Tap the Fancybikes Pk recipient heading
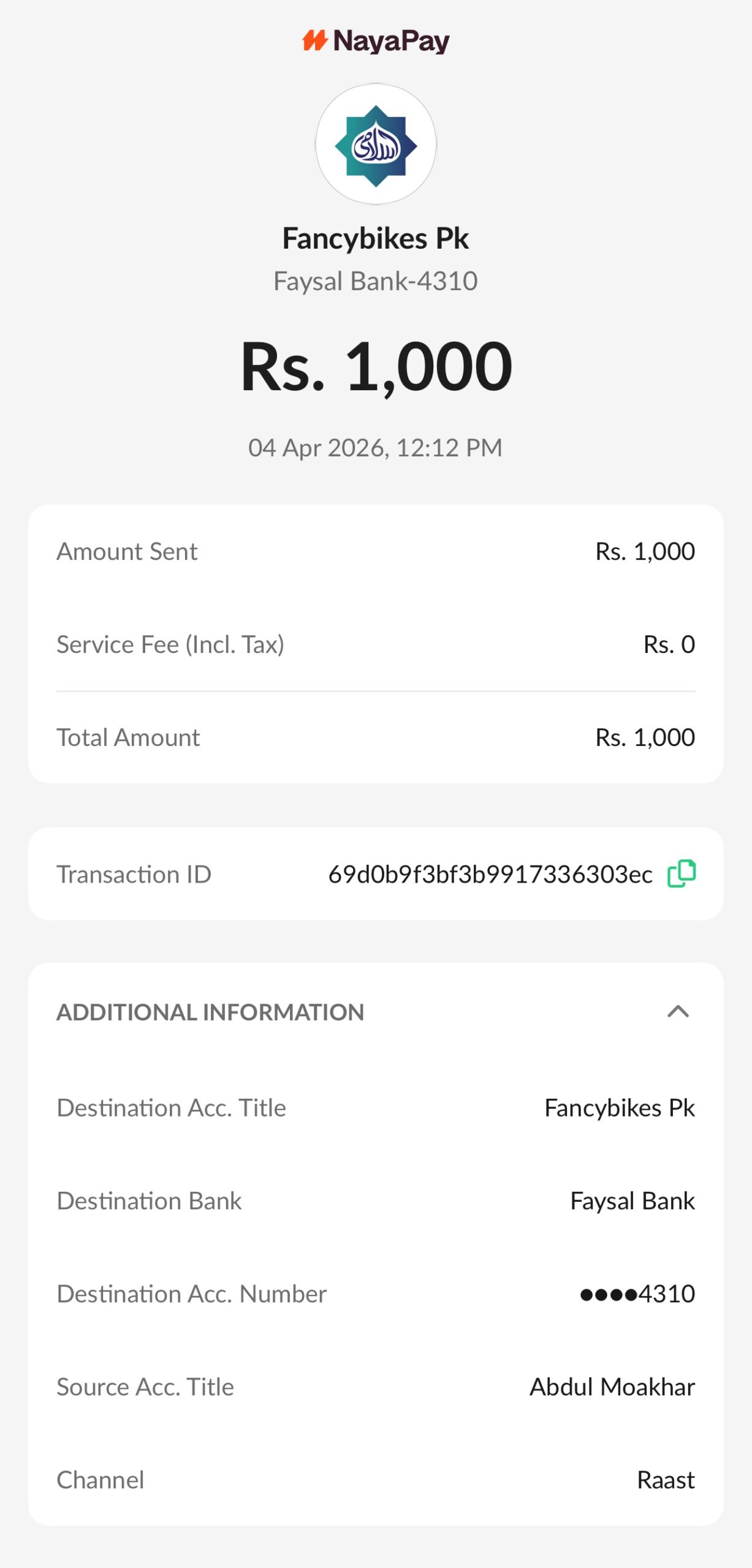The height and width of the screenshot is (1568, 752). [x=376, y=238]
